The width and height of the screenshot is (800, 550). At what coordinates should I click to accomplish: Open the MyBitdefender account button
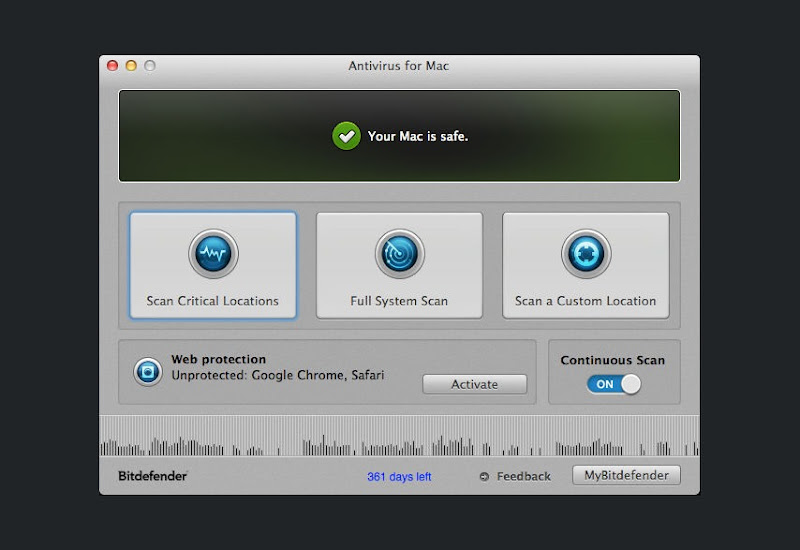[x=626, y=475]
